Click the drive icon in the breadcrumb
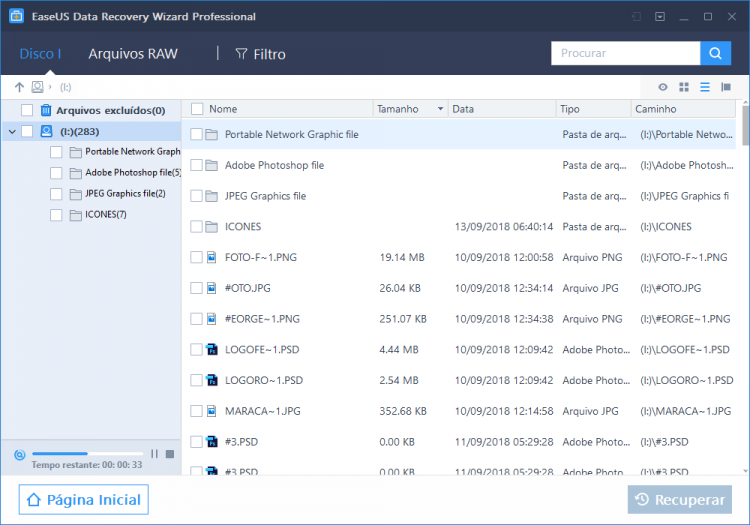This screenshot has width=750, height=525. coord(37,87)
